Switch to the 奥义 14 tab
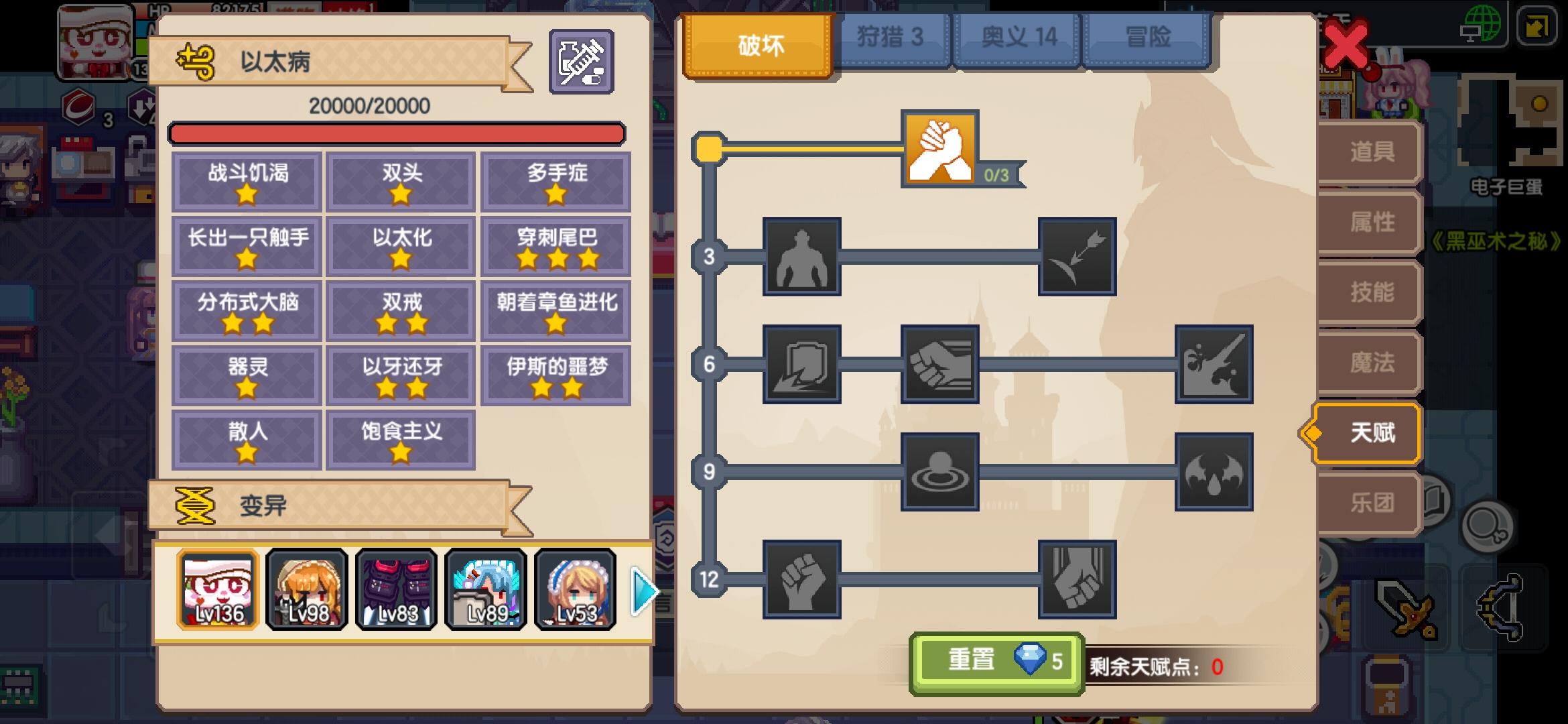This screenshot has height=724, width=1568. pos(1018,38)
